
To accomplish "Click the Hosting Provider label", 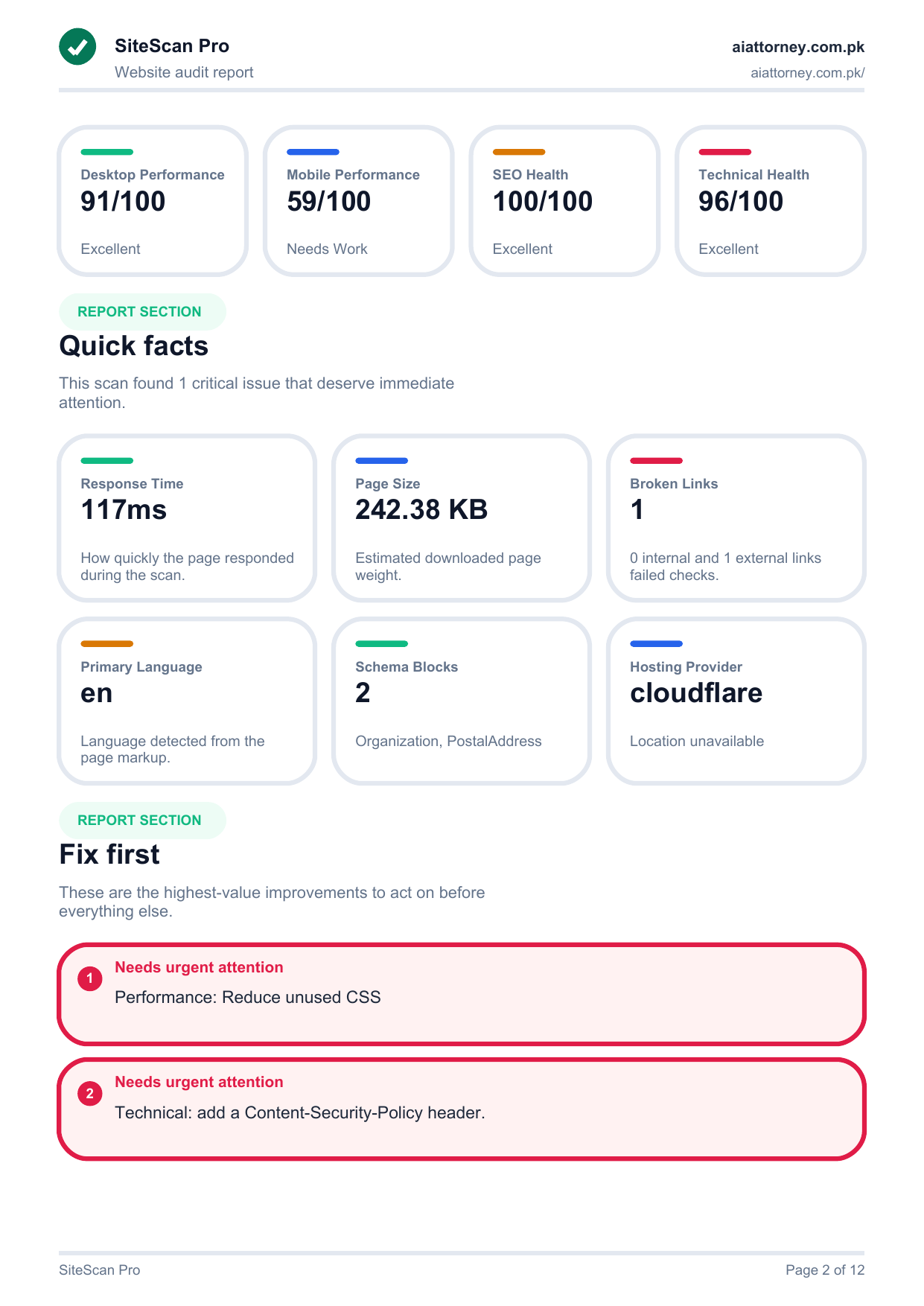I will point(686,667).
